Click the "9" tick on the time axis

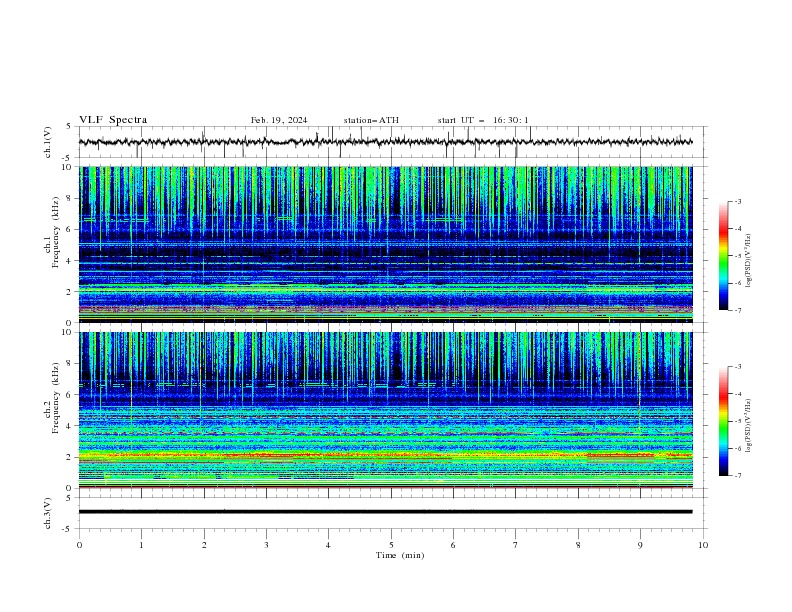click(x=640, y=545)
